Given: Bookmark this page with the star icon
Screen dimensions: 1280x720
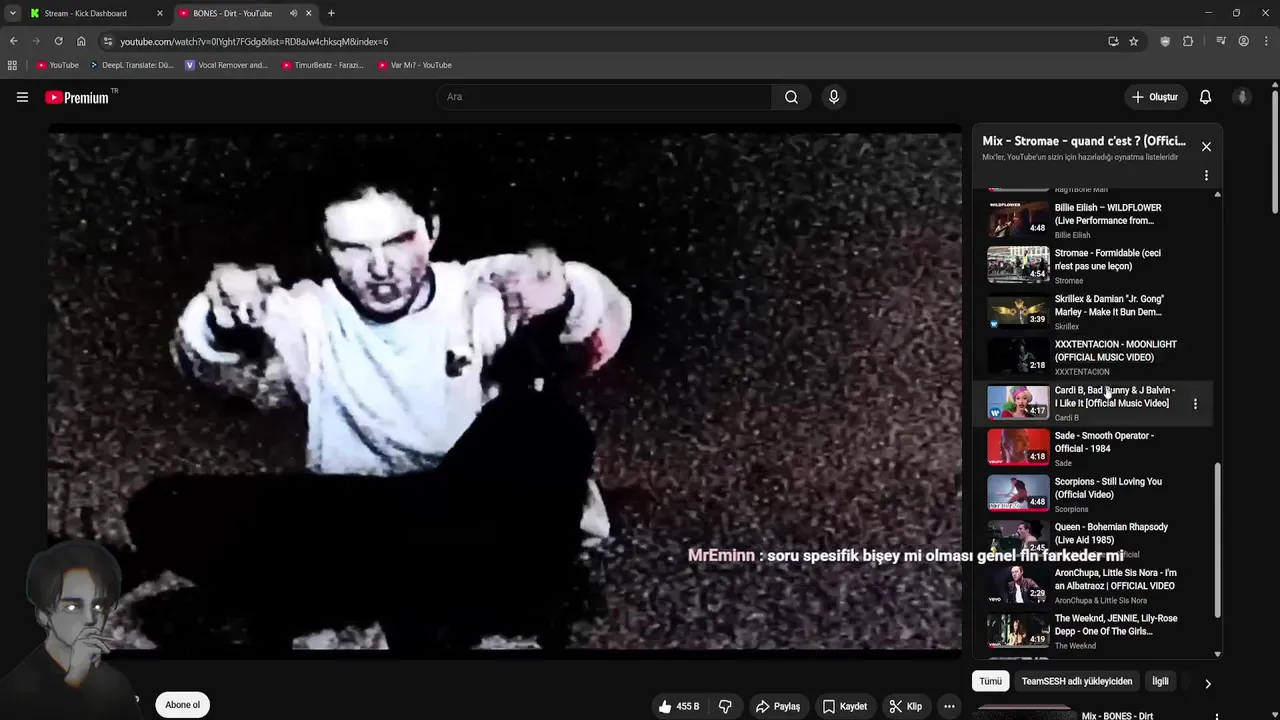Looking at the screenshot, I should (1133, 41).
